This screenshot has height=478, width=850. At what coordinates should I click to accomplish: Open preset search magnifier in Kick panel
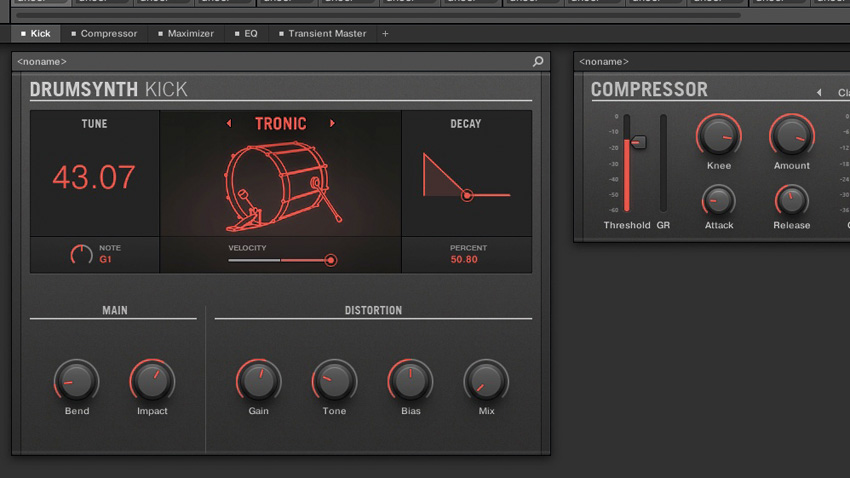click(538, 61)
